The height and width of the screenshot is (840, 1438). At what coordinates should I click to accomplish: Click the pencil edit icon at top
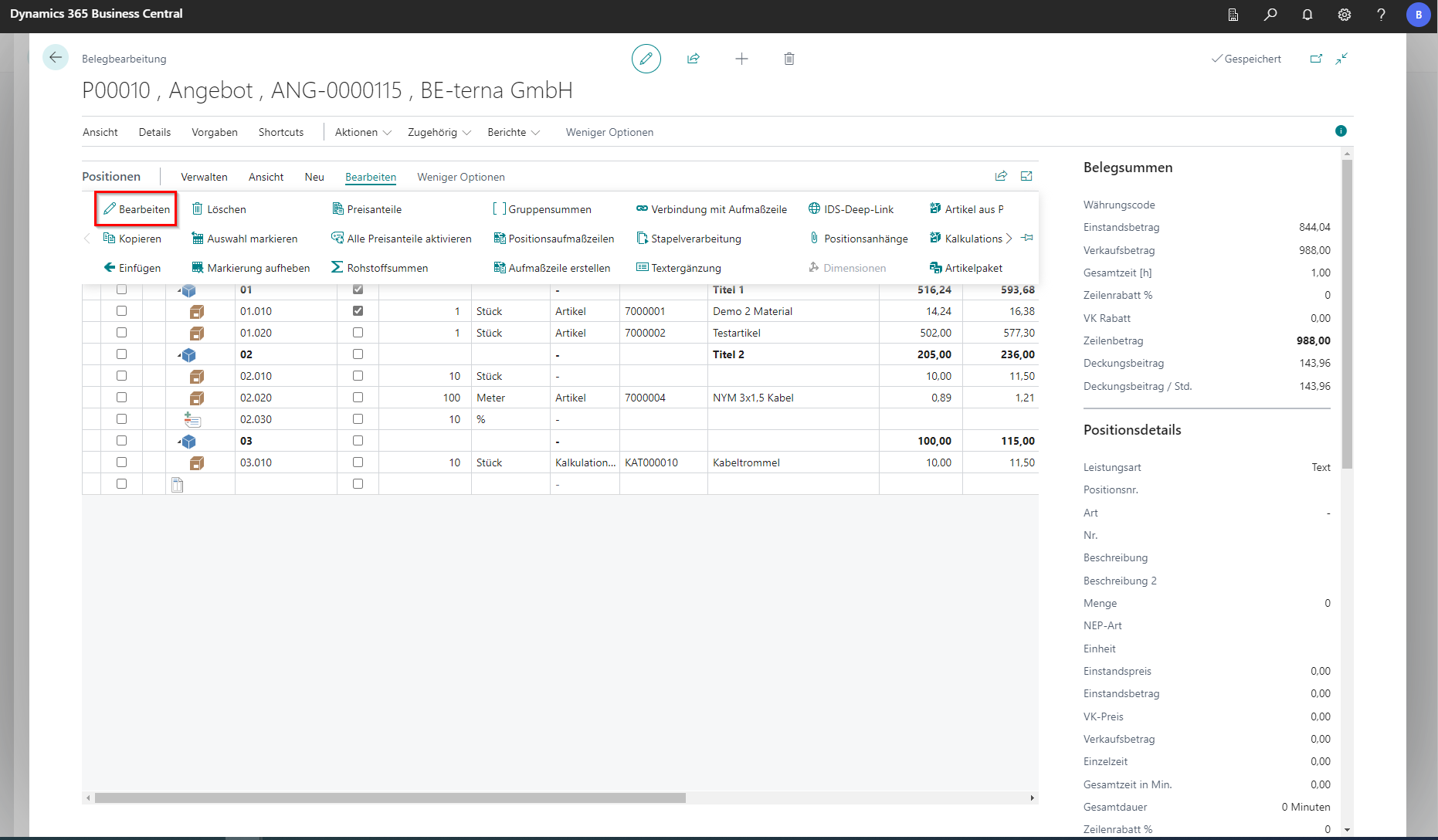pyautogui.click(x=646, y=59)
